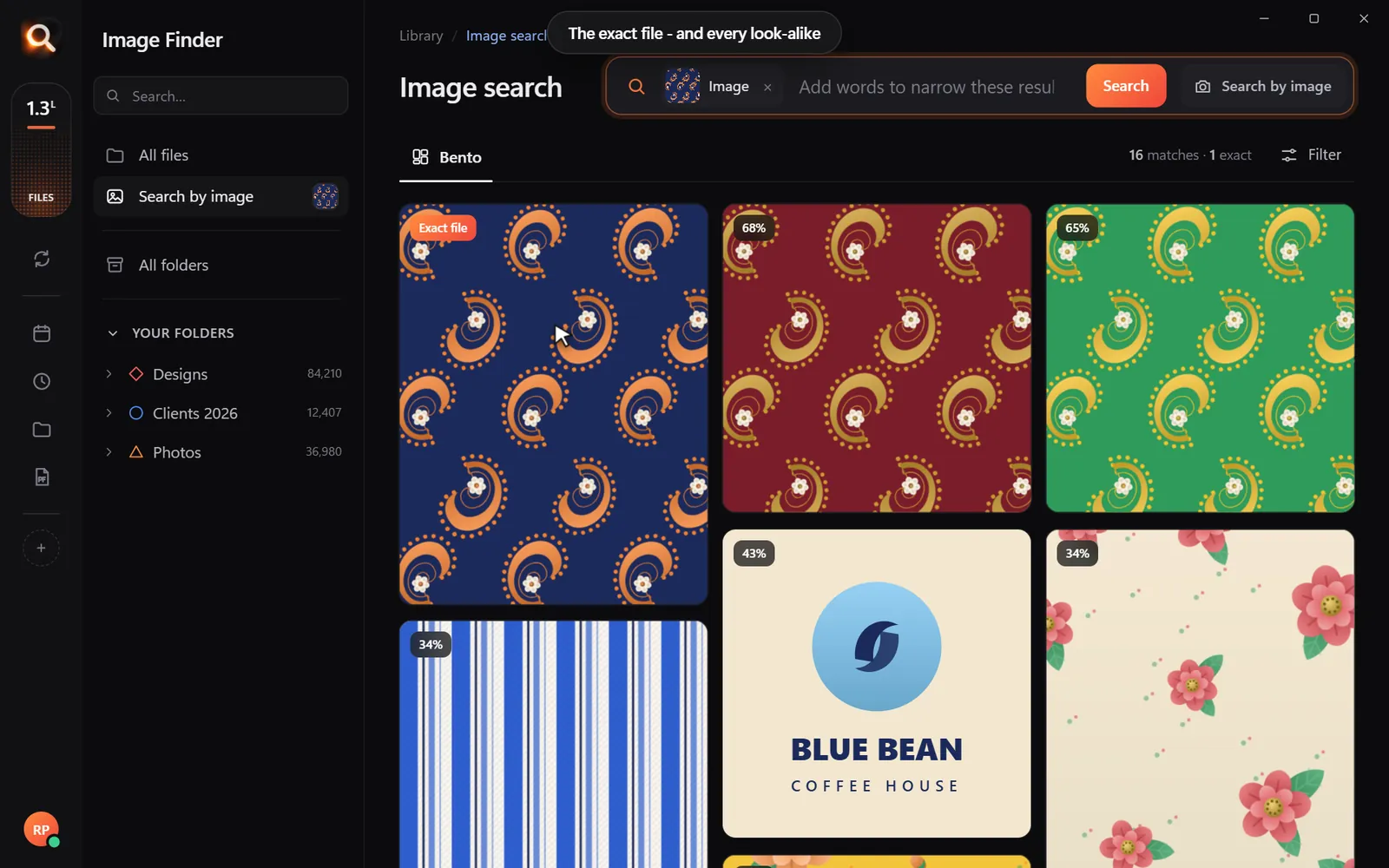The height and width of the screenshot is (868, 1389).
Task: Collapse the YOUR FOLDERS section
Action: pos(112,333)
